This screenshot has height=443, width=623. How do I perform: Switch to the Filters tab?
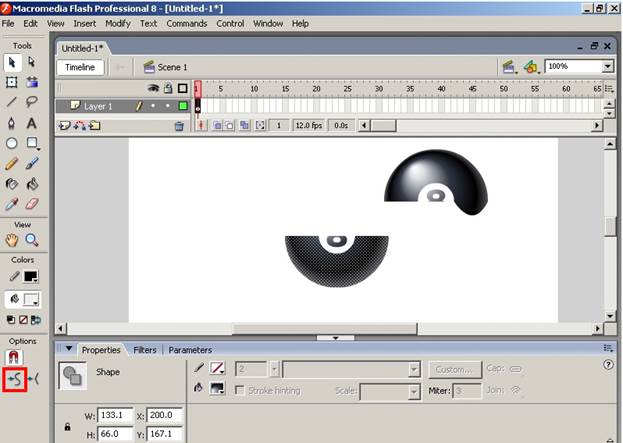click(145, 350)
